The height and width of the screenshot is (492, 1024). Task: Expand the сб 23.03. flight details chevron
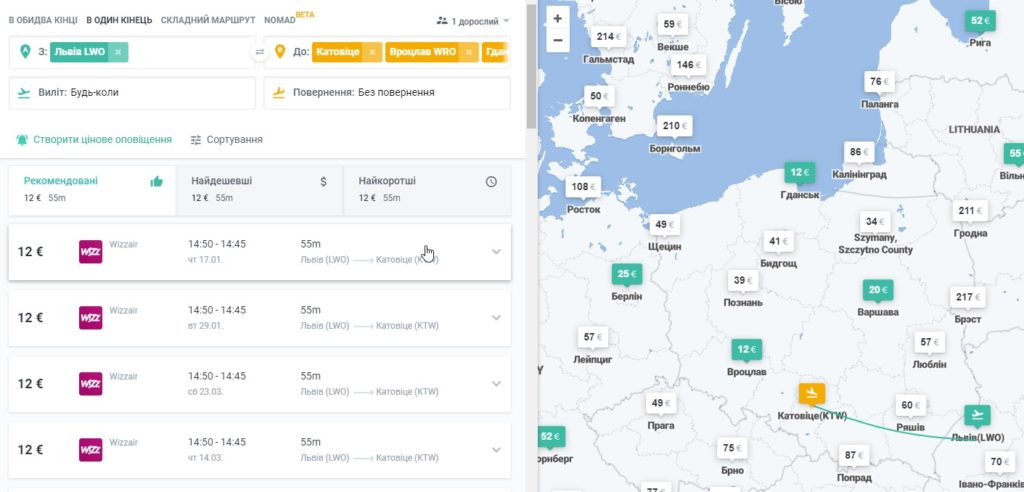pyautogui.click(x=496, y=384)
